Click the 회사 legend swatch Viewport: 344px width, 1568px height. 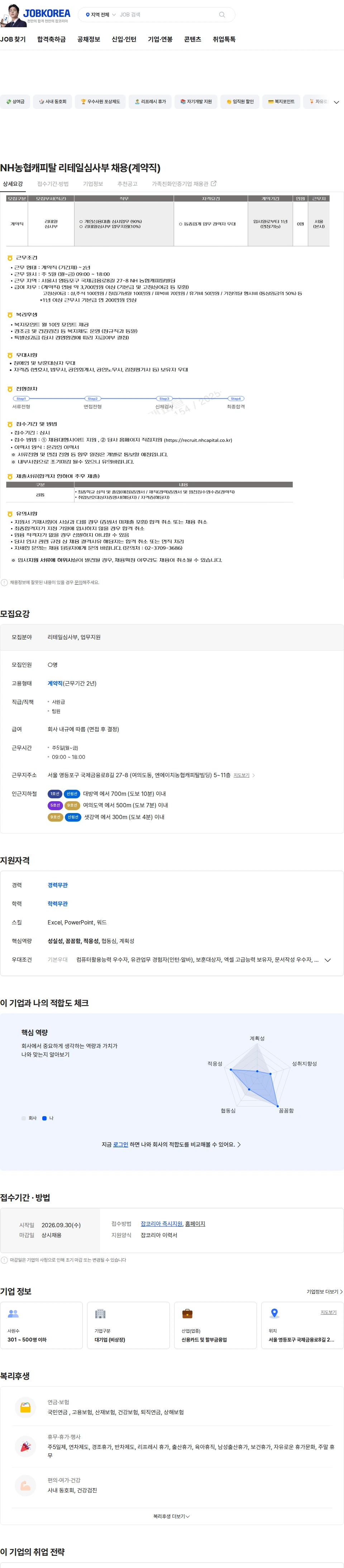(x=24, y=1118)
